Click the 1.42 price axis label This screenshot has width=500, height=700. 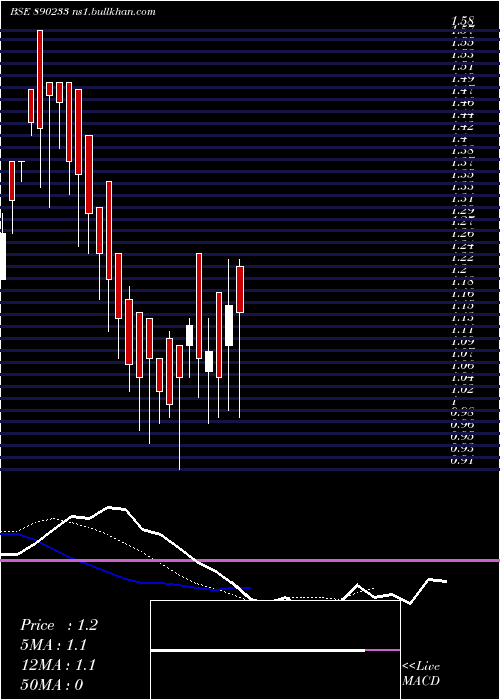pos(463,127)
